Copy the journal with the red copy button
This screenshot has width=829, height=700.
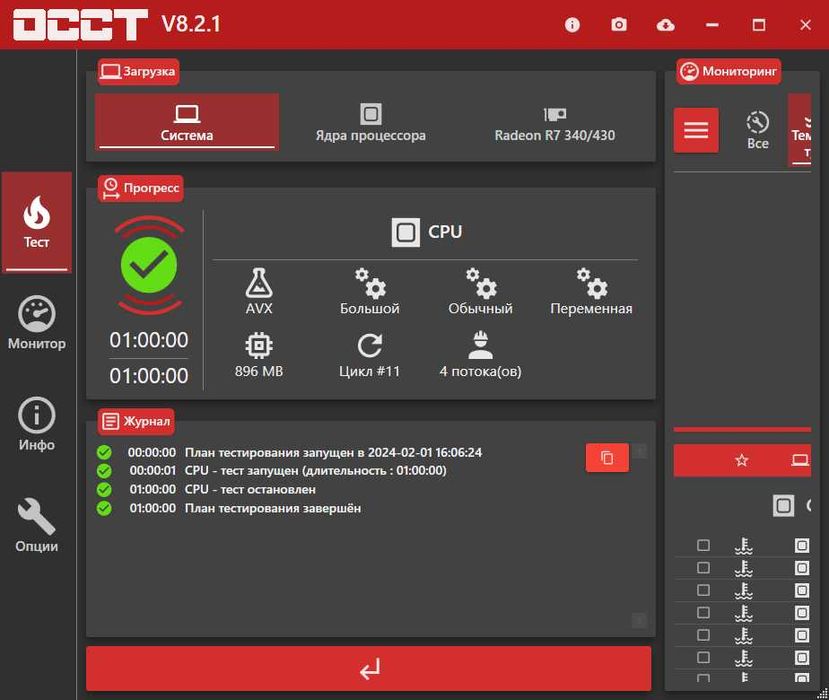pyautogui.click(x=607, y=457)
